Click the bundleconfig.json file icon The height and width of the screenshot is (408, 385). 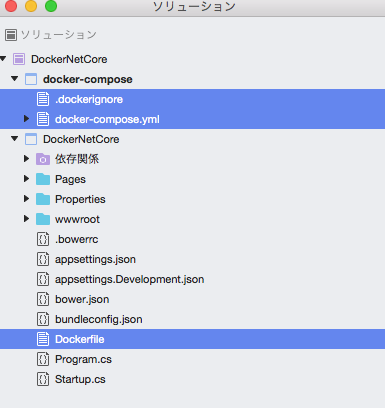coord(43,319)
